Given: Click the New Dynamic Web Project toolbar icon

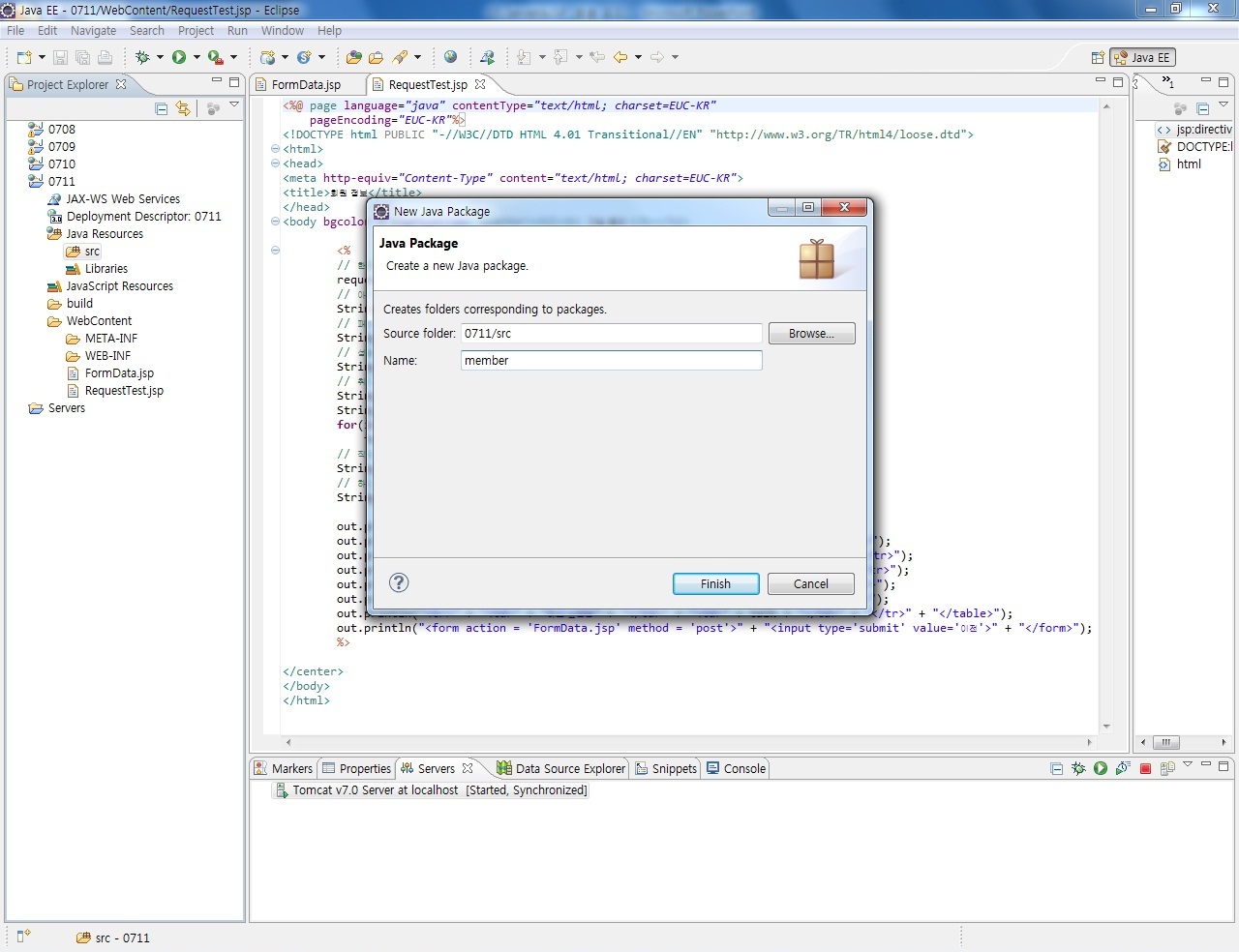Looking at the screenshot, I should pyautogui.click(x=268, y=57).
